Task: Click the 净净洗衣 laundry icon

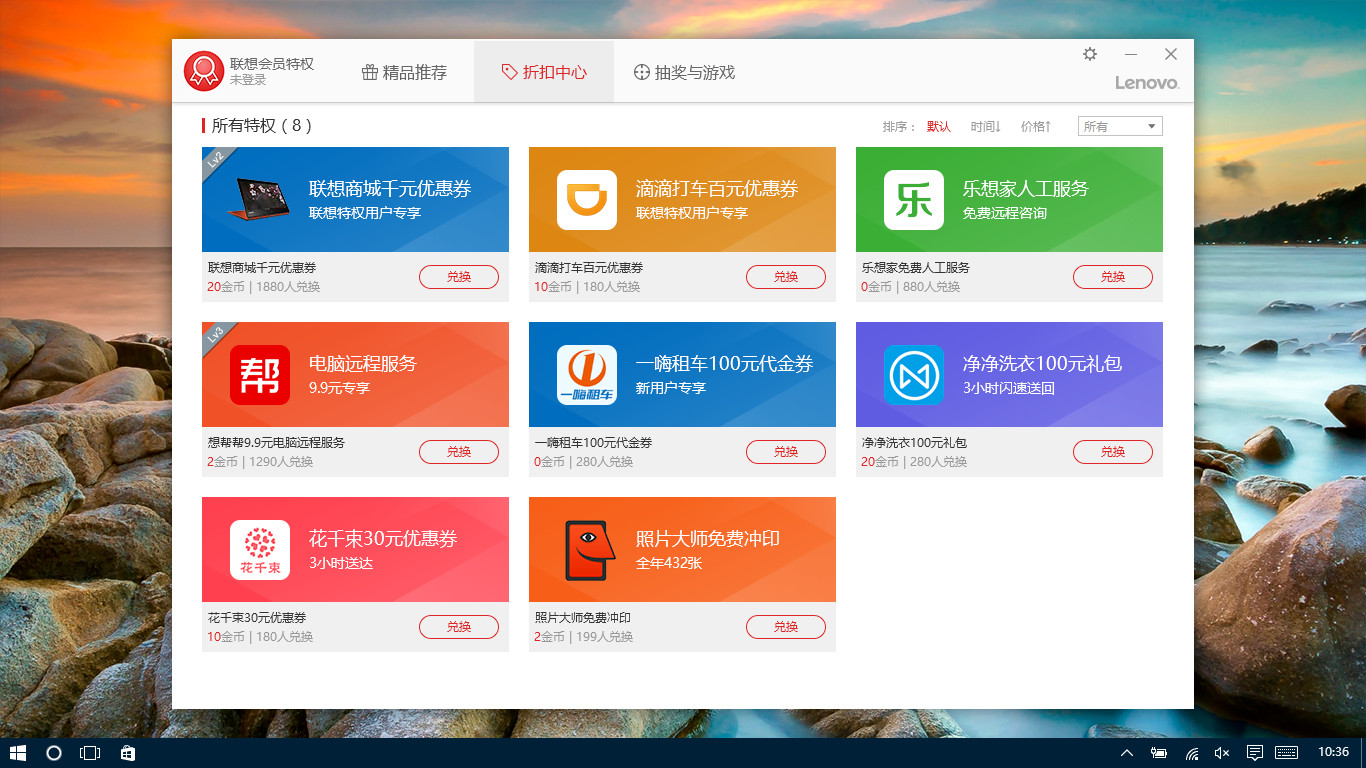Action: point(913,375)
